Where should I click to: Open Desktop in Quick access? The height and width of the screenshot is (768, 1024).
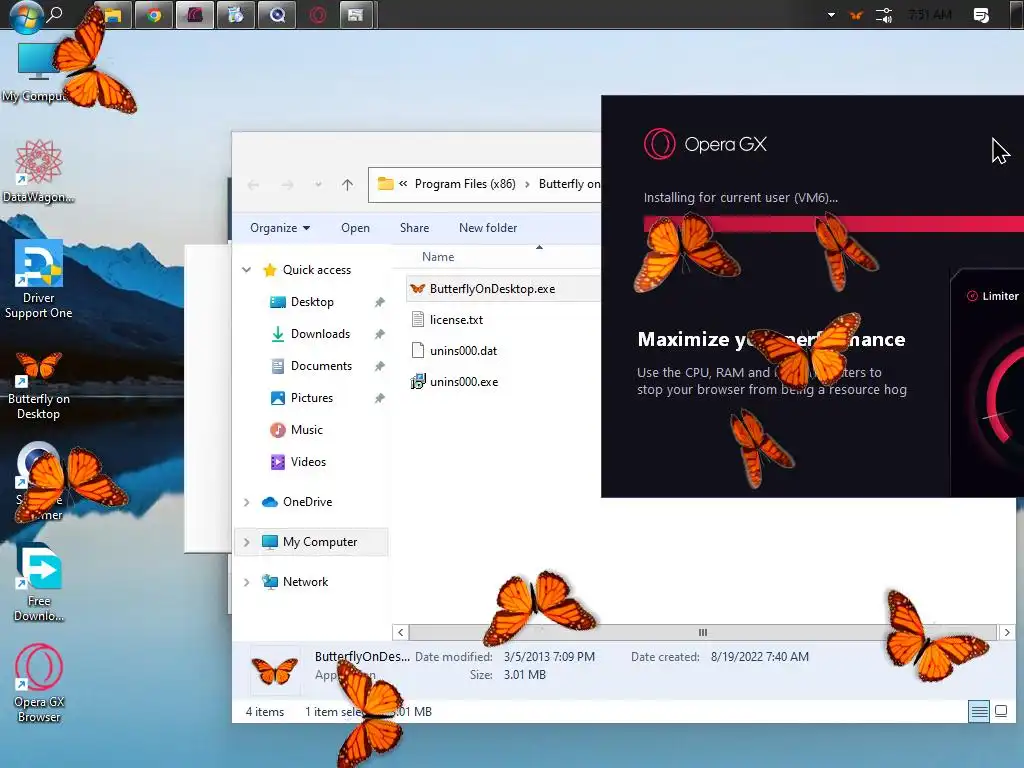click(x=312, y=302)
